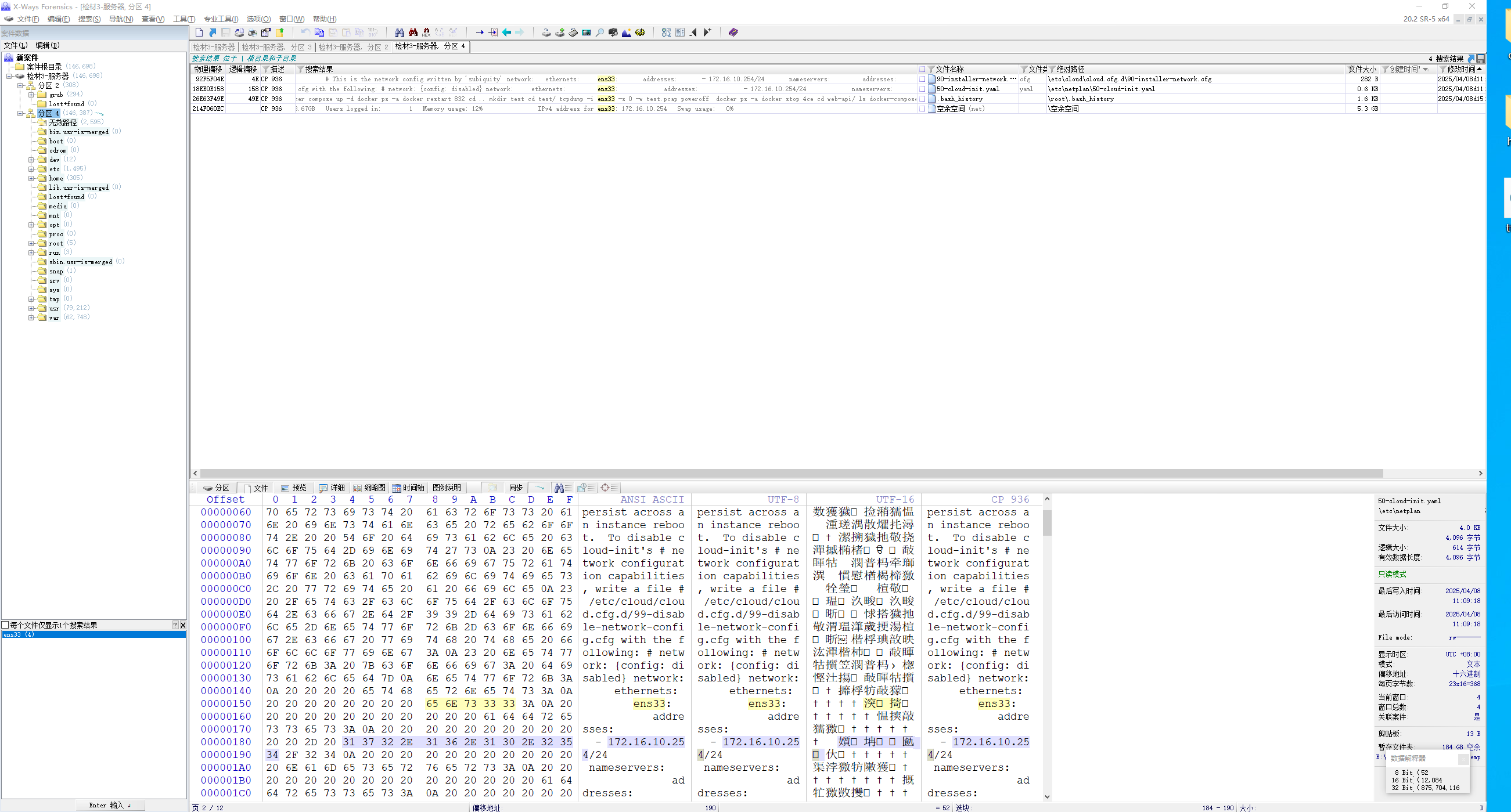Viewport: 1511px width, 812px height.
Task: Switch to the 时间轴 tab
Action: coord(408,488)
